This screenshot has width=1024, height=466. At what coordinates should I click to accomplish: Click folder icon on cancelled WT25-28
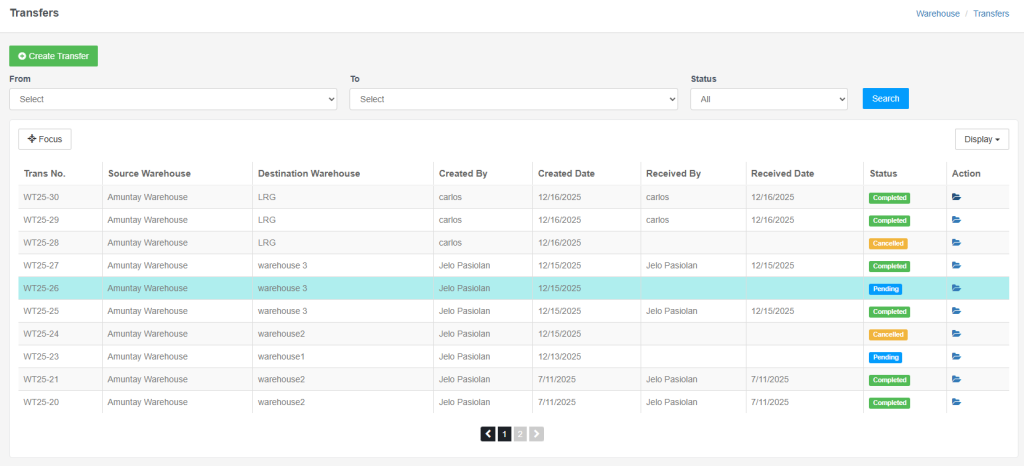click(x=956, y=243)
